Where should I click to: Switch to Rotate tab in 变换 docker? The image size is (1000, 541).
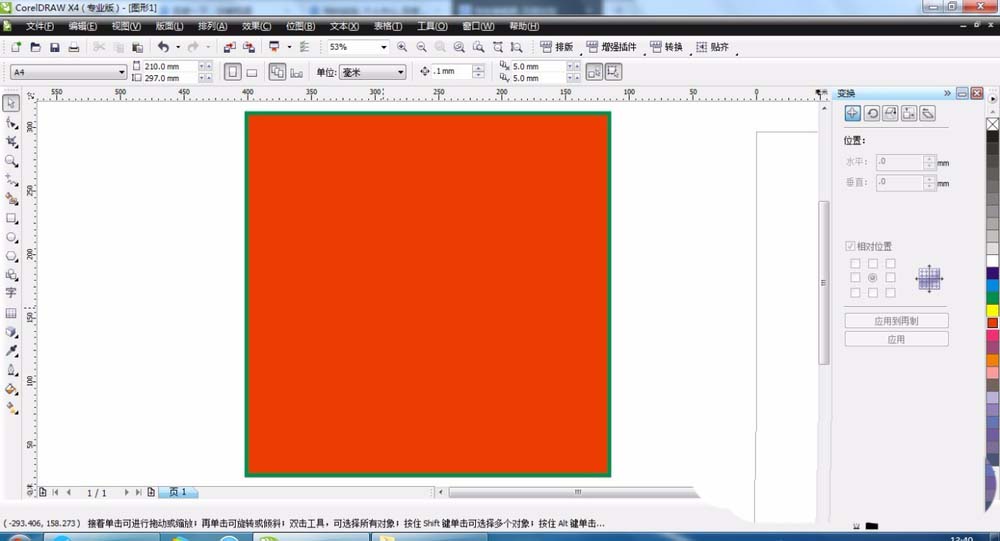872,114
